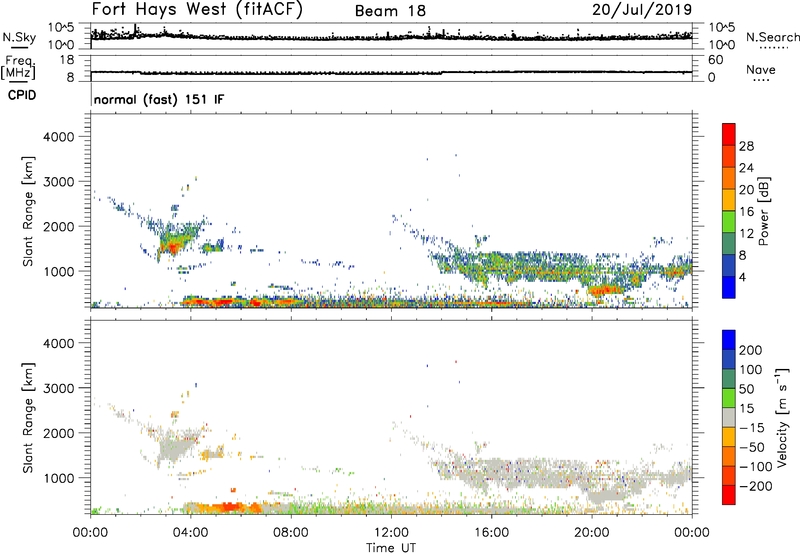Click the left '10^5' noise axis value
Image resolution: width=800 pixels, height=554 pixels.
pyautogui.click(x=61, y=28)
